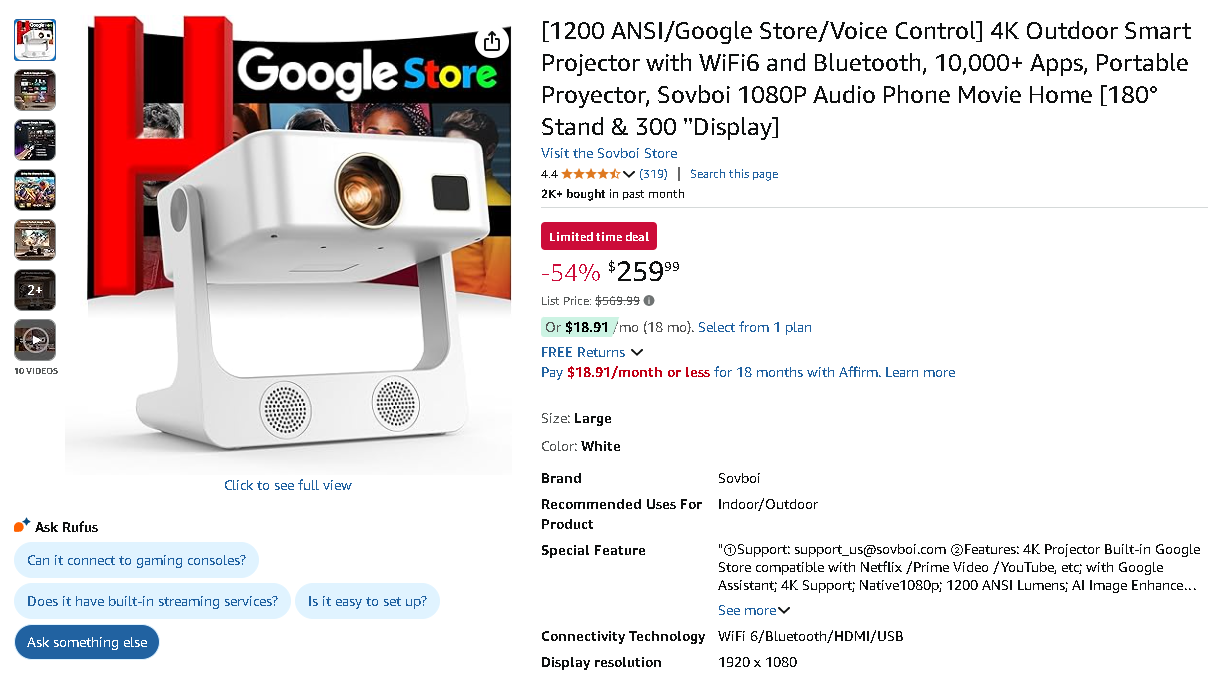1213x675 pixels.
Task: Click the star rating icons
Action: click(x=590, y=174)
